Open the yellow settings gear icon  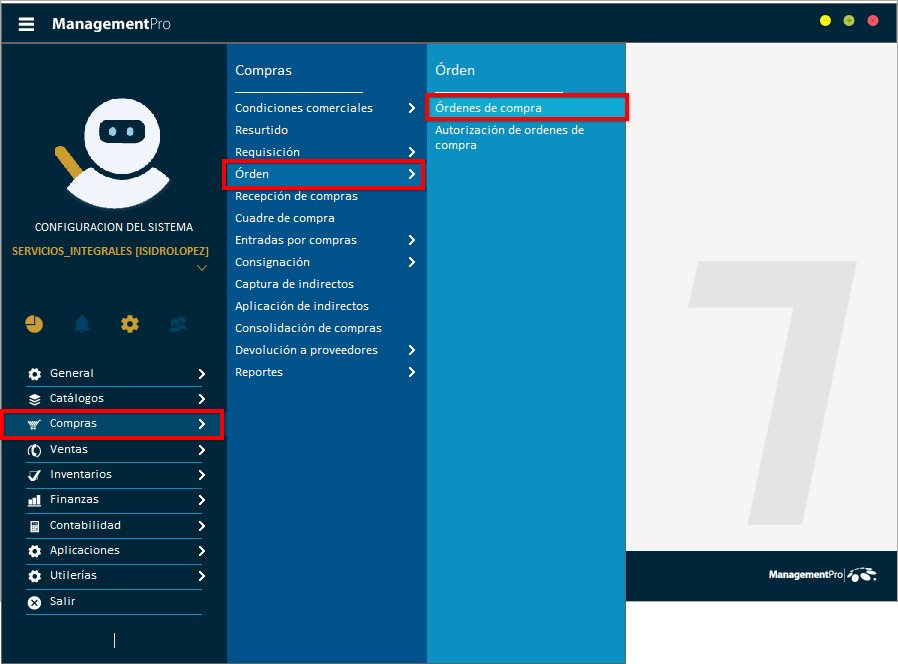[130, 324]
